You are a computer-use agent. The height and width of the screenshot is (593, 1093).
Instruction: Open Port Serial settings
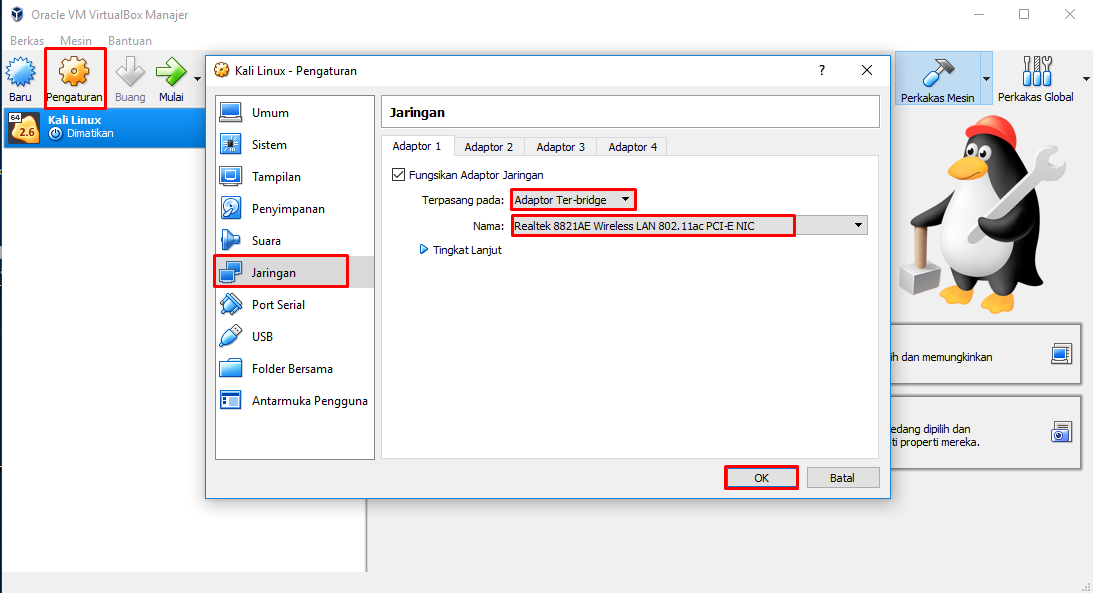point(294,305)
